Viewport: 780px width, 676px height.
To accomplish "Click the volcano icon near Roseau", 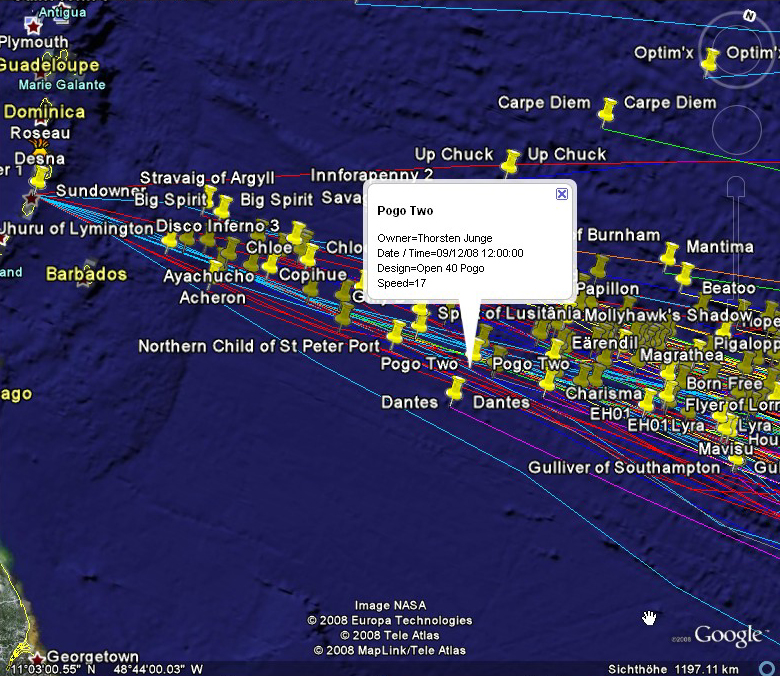I will (40, 146).
